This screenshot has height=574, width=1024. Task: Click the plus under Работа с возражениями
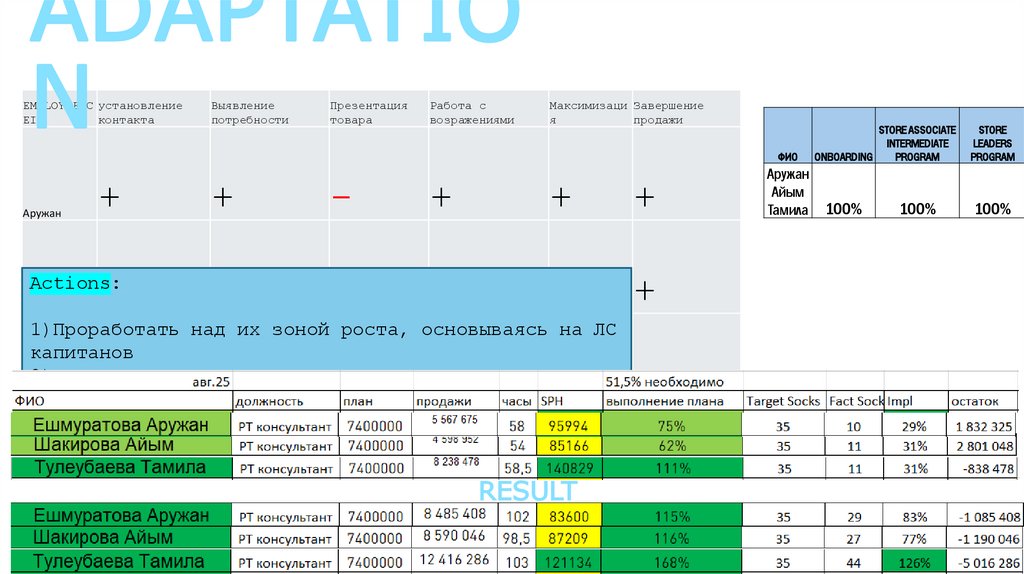[441, 197]
